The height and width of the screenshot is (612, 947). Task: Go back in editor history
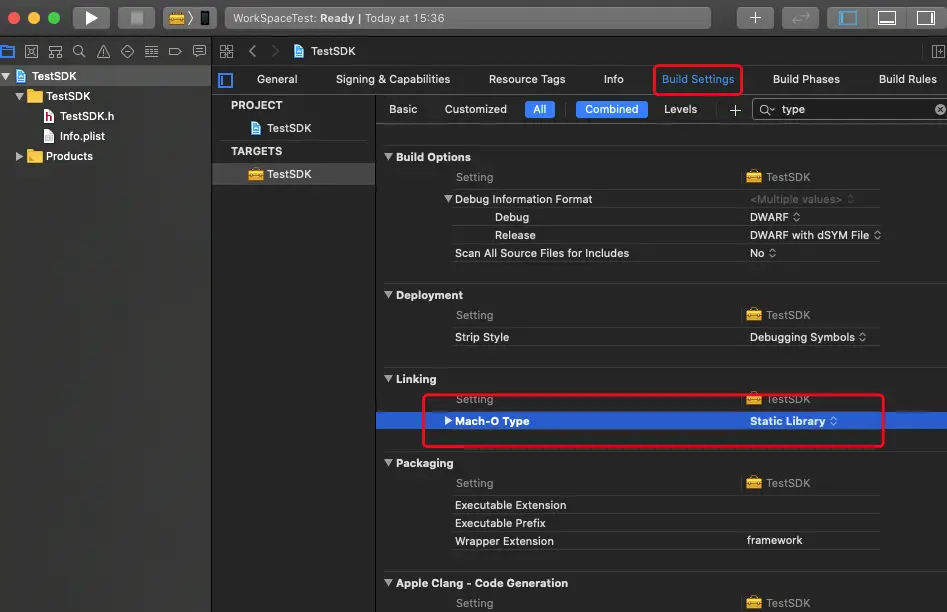[252, 51]
